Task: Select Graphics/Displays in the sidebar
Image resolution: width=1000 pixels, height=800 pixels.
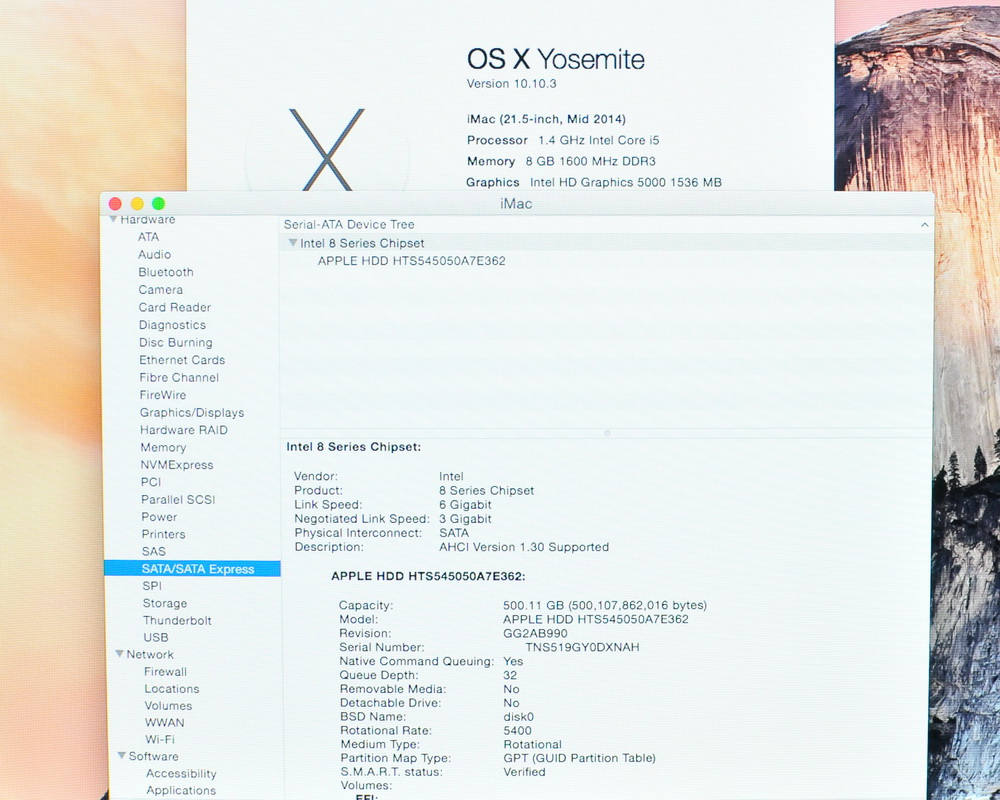Action: 192,413
